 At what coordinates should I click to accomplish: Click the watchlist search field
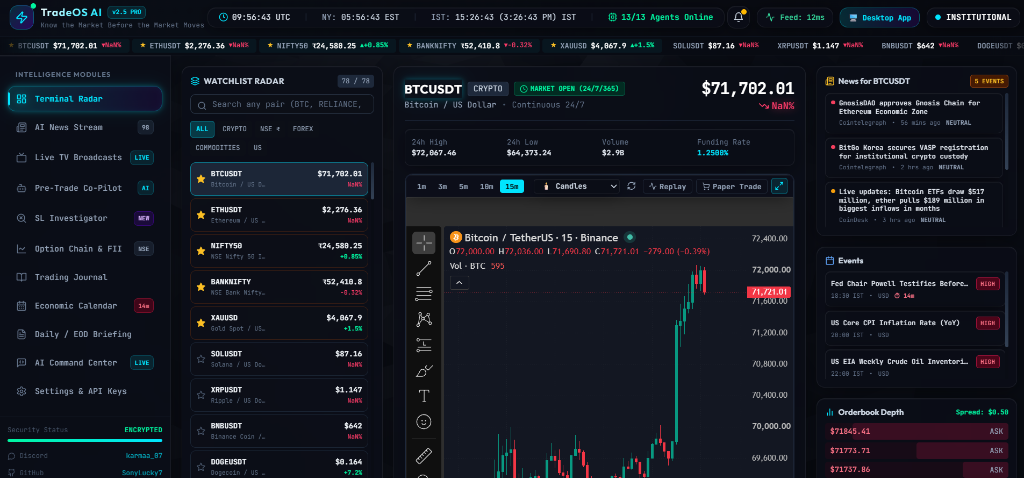click(x=282, y=104)
